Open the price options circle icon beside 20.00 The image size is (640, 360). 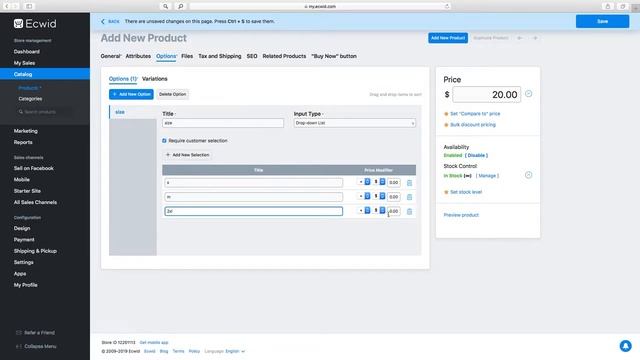tap(529, 94)
